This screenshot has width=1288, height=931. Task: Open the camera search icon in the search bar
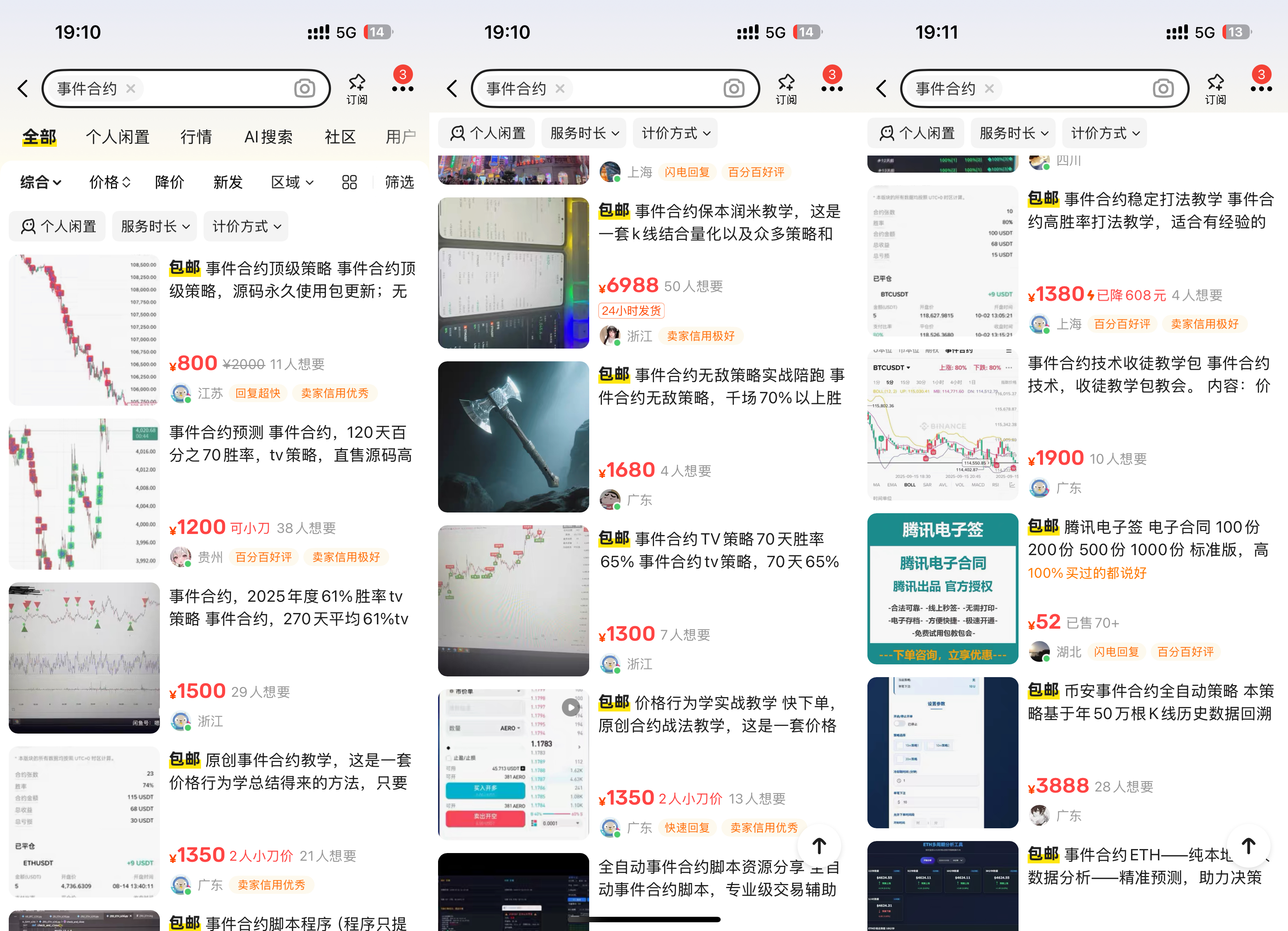pos(305,88)
